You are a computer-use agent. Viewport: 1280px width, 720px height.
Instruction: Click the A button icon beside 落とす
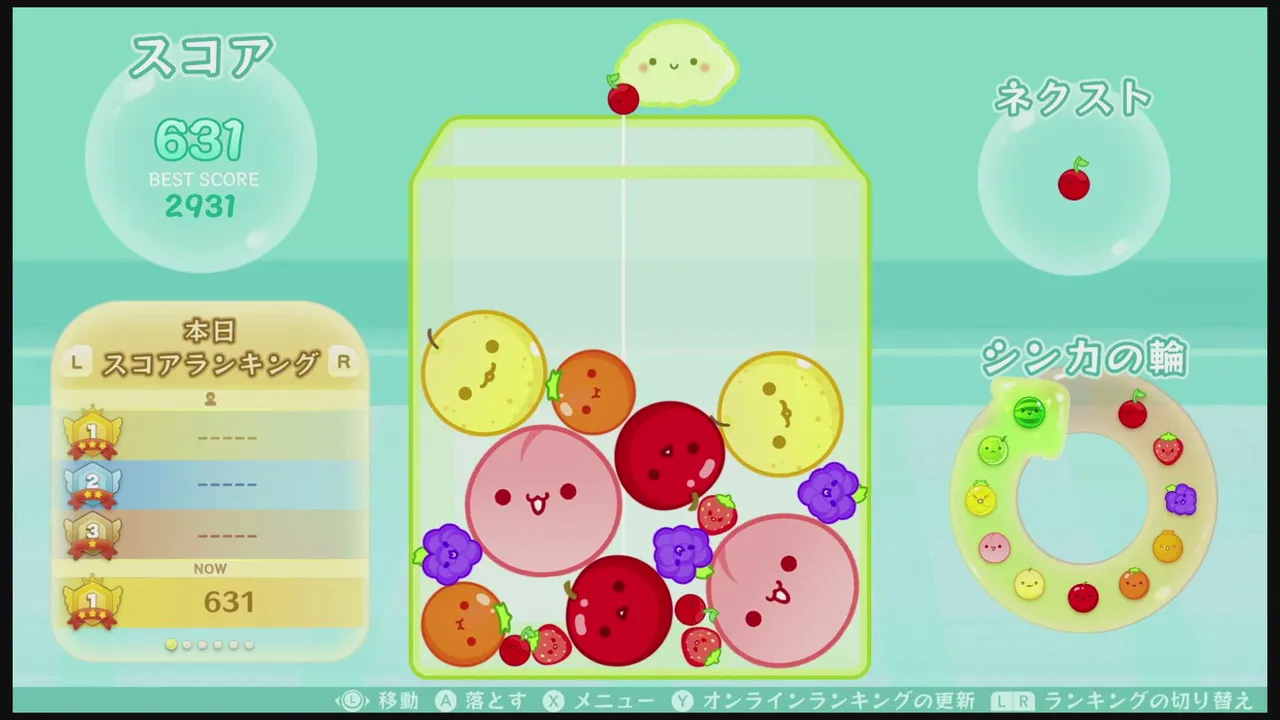click(x=446, y=701)
